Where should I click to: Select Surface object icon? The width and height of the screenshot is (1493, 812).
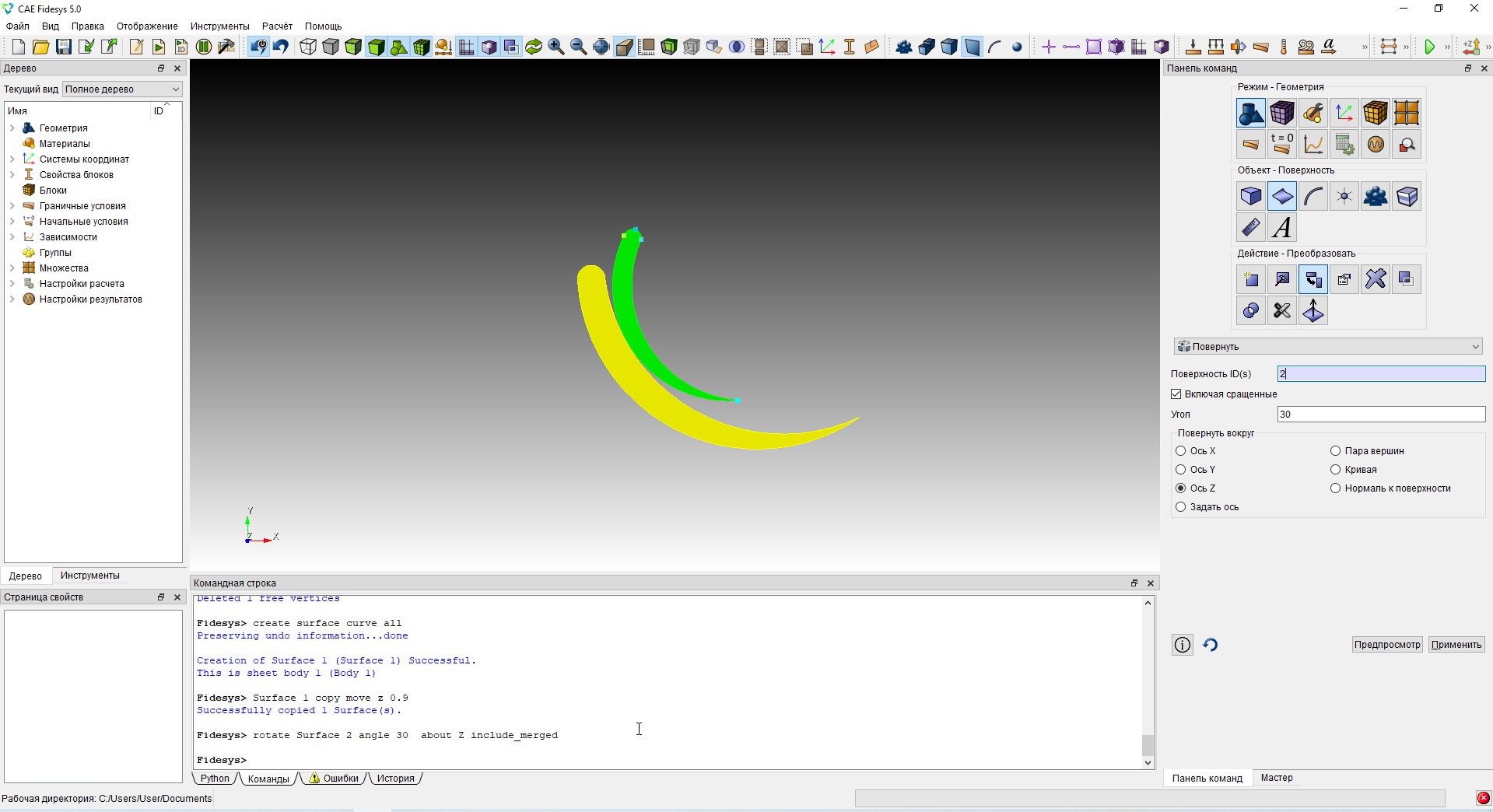[1282, 197]
